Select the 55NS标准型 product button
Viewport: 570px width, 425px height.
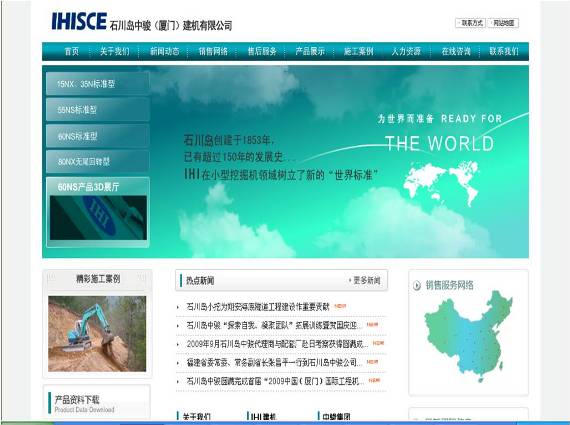point(97,109)
